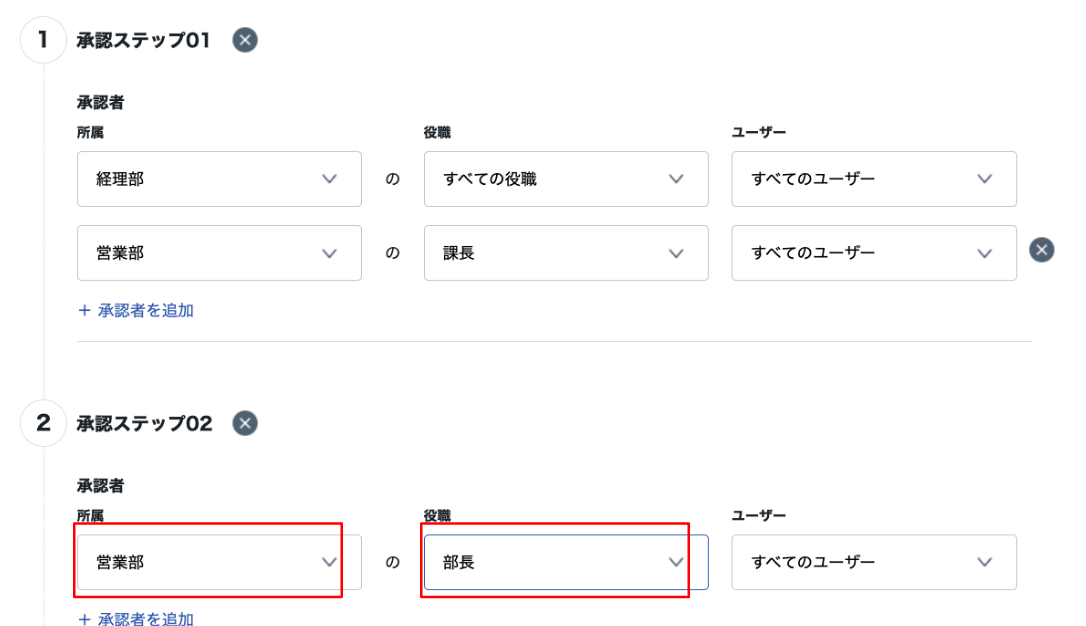The image size is (1086, 626).
Task: Expand the user dropdown in the 経理部 row
Action: coord(874,179)
